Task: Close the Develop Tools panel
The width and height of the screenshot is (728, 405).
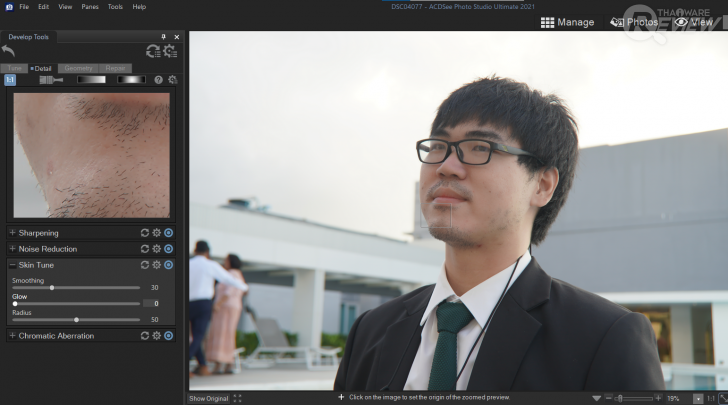Action: [177, 37]
